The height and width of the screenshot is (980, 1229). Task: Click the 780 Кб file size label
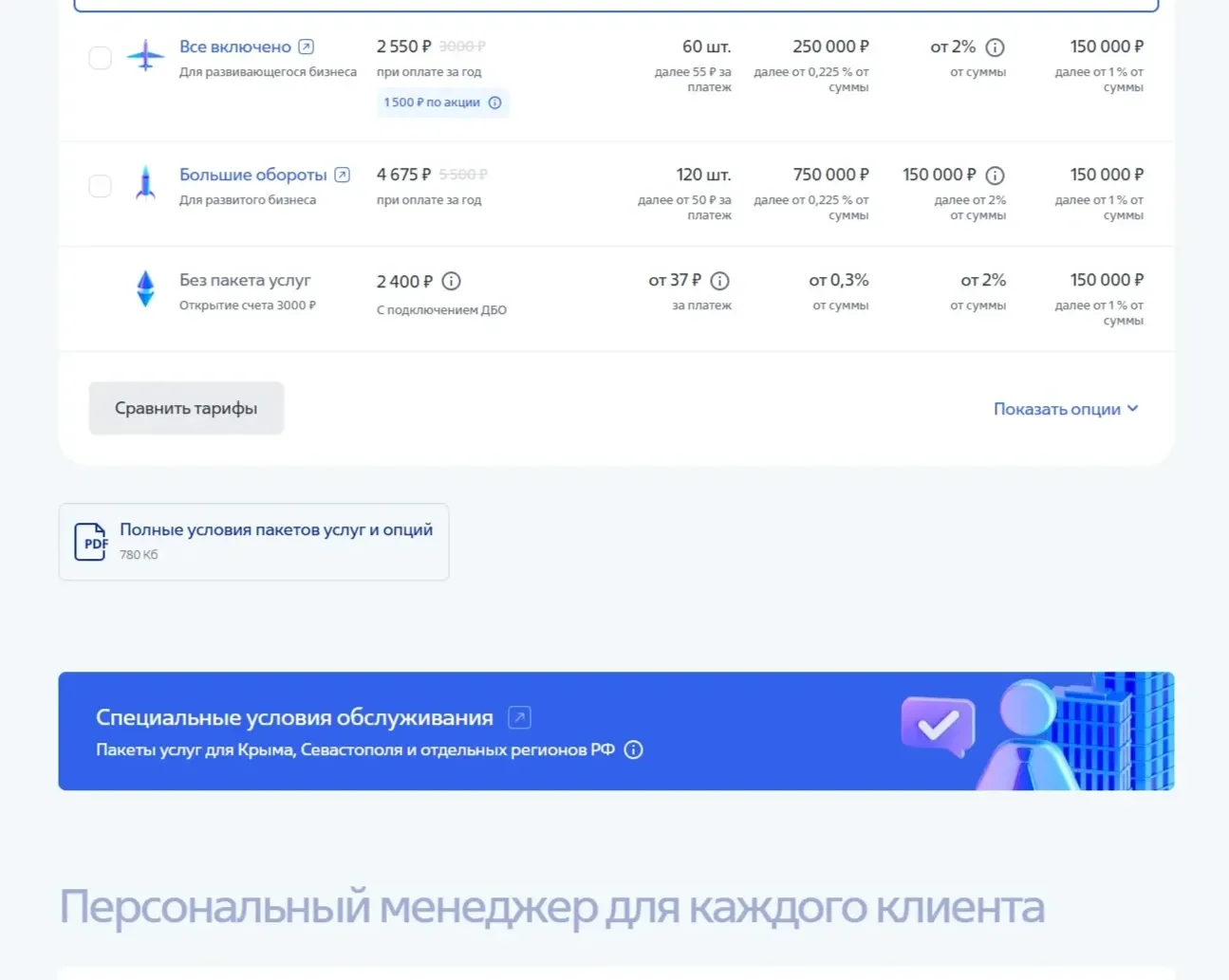(x=139, y=555)
